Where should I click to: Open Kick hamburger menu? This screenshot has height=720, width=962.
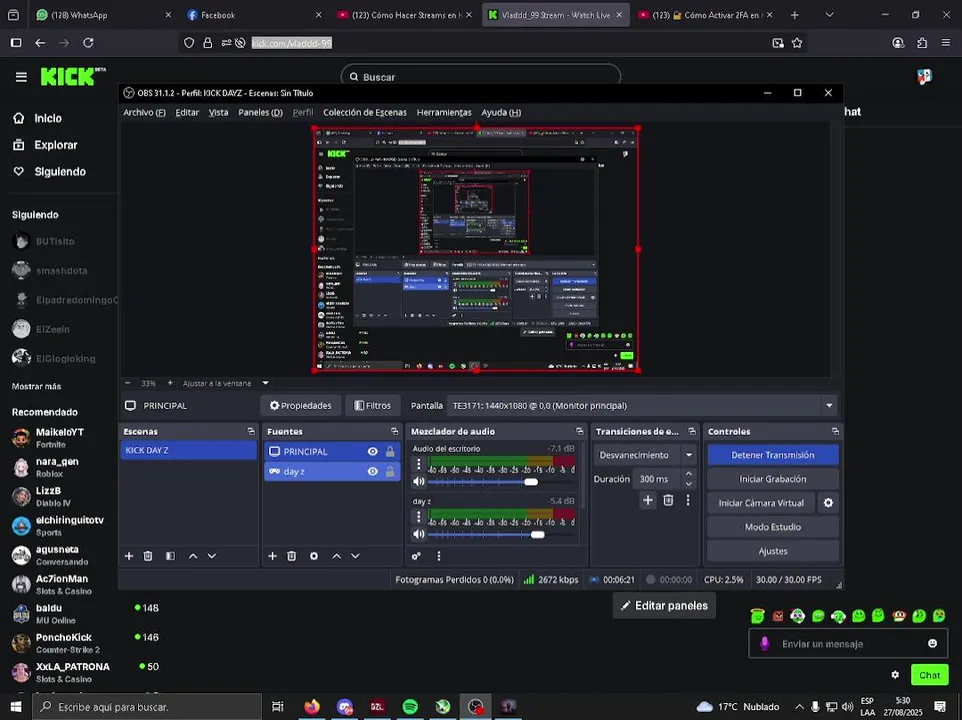21,77
